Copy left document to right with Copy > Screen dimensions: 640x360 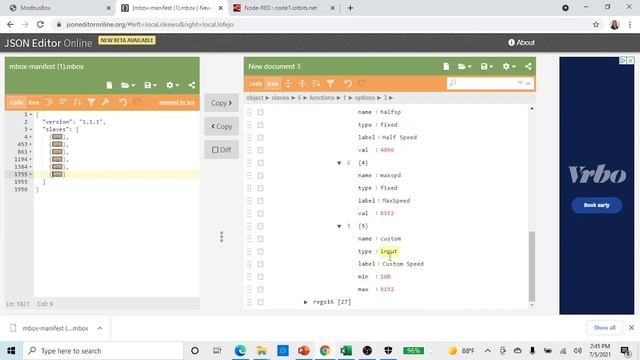[x=221, y=103]
